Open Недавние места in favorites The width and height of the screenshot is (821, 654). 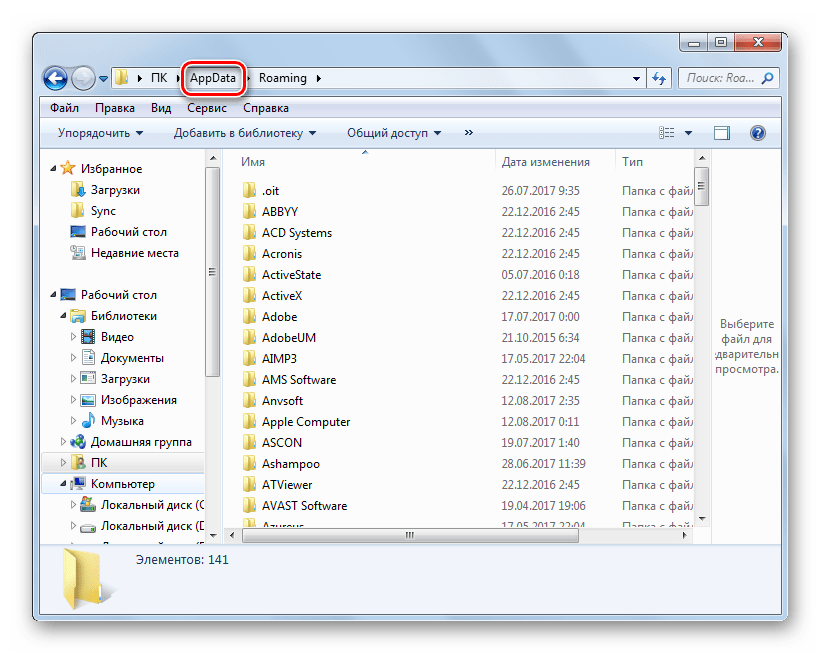click(x=135, y=253)
